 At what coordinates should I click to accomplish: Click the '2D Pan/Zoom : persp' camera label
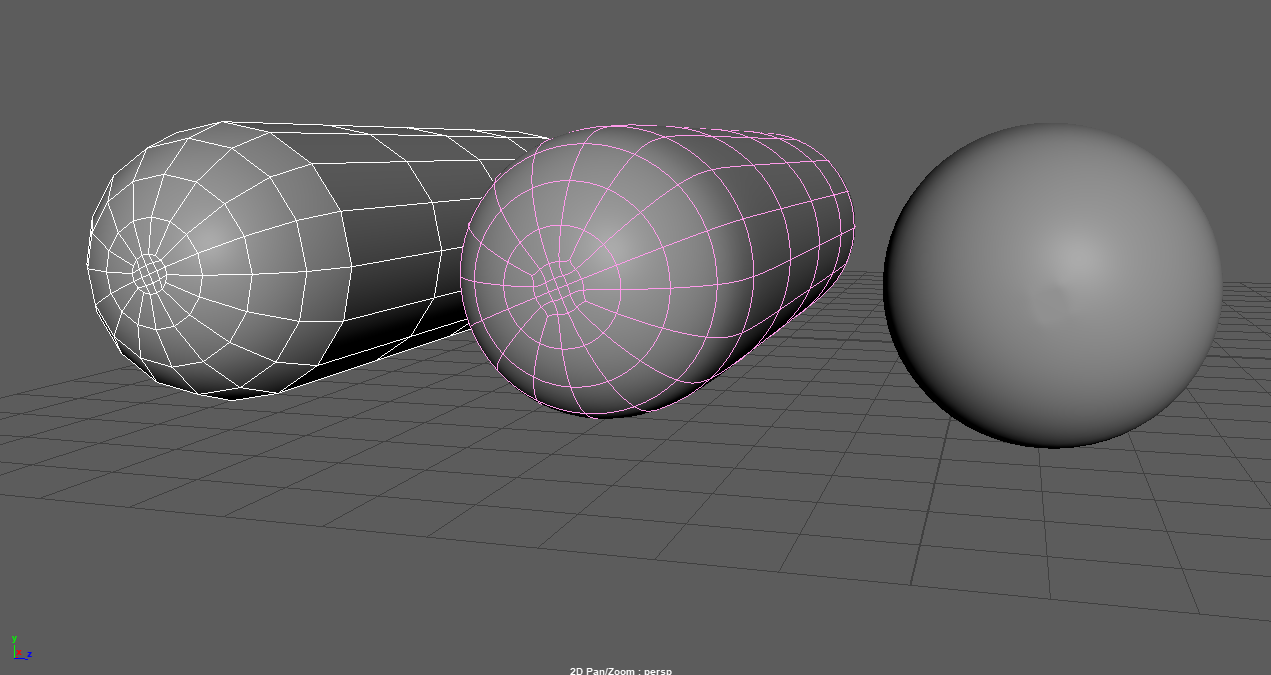621,670
